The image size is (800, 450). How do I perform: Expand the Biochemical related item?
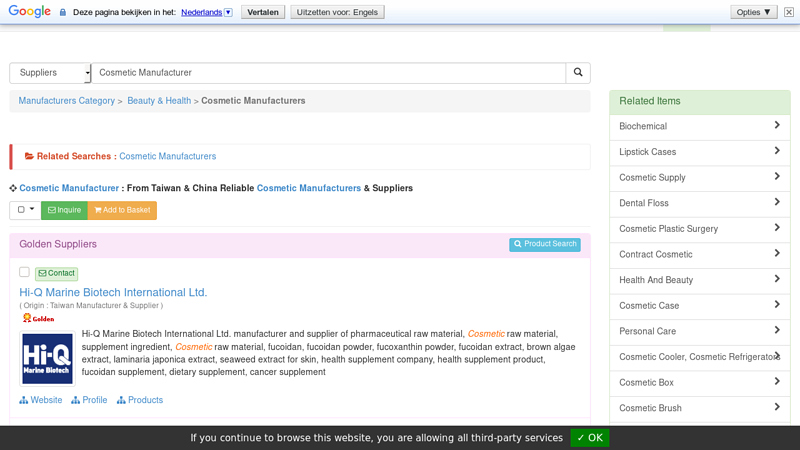click(699, 127)
